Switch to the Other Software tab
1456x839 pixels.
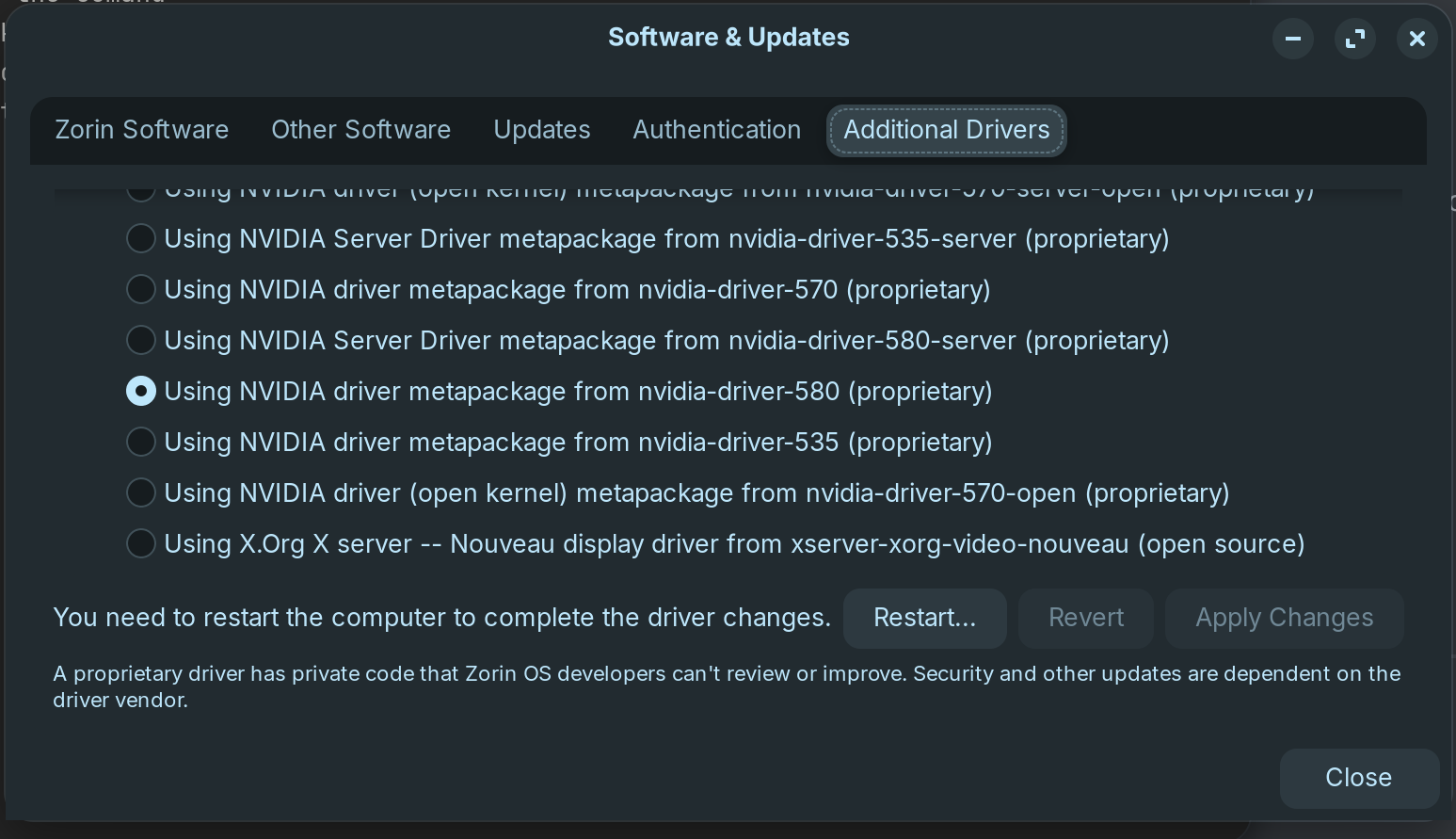click(x=360, y=130)
